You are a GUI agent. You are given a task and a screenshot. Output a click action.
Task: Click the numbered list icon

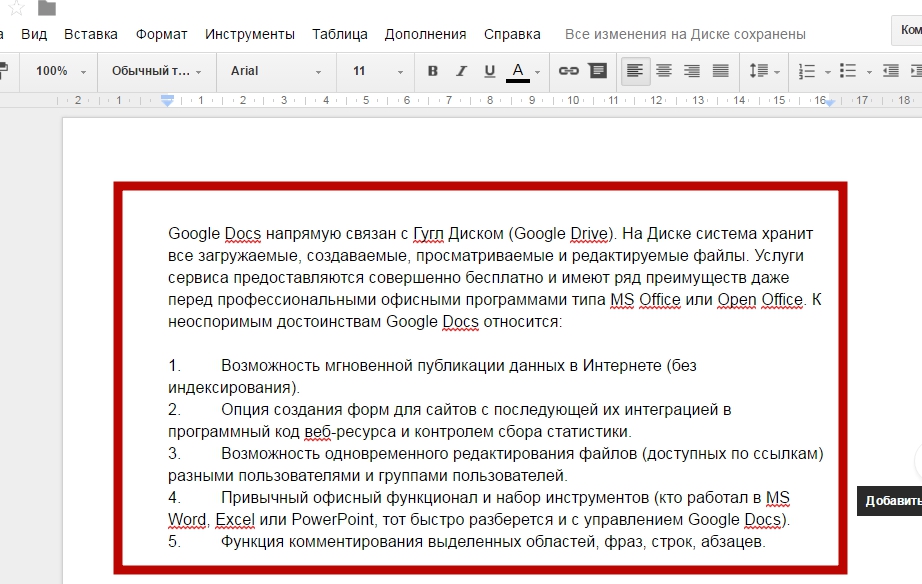click(x=807, y=71)
